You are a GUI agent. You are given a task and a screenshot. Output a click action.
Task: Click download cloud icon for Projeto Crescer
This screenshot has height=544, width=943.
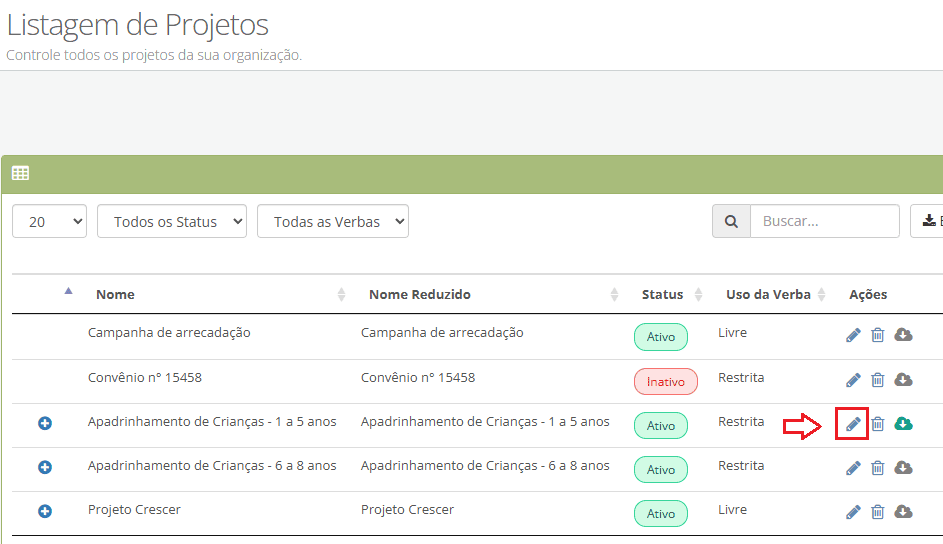[x=903, y=512]
